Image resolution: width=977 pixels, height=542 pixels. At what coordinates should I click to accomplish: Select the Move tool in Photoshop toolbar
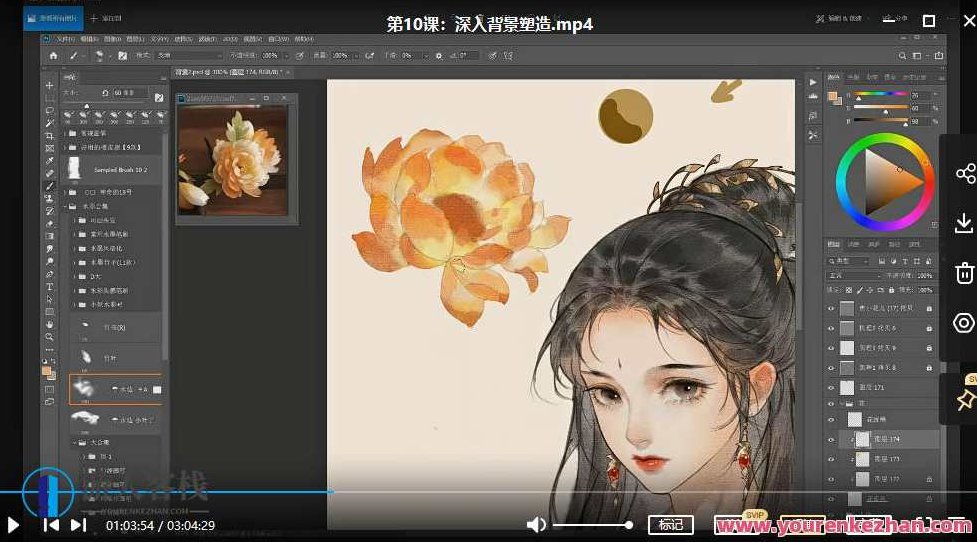(50, 85)
